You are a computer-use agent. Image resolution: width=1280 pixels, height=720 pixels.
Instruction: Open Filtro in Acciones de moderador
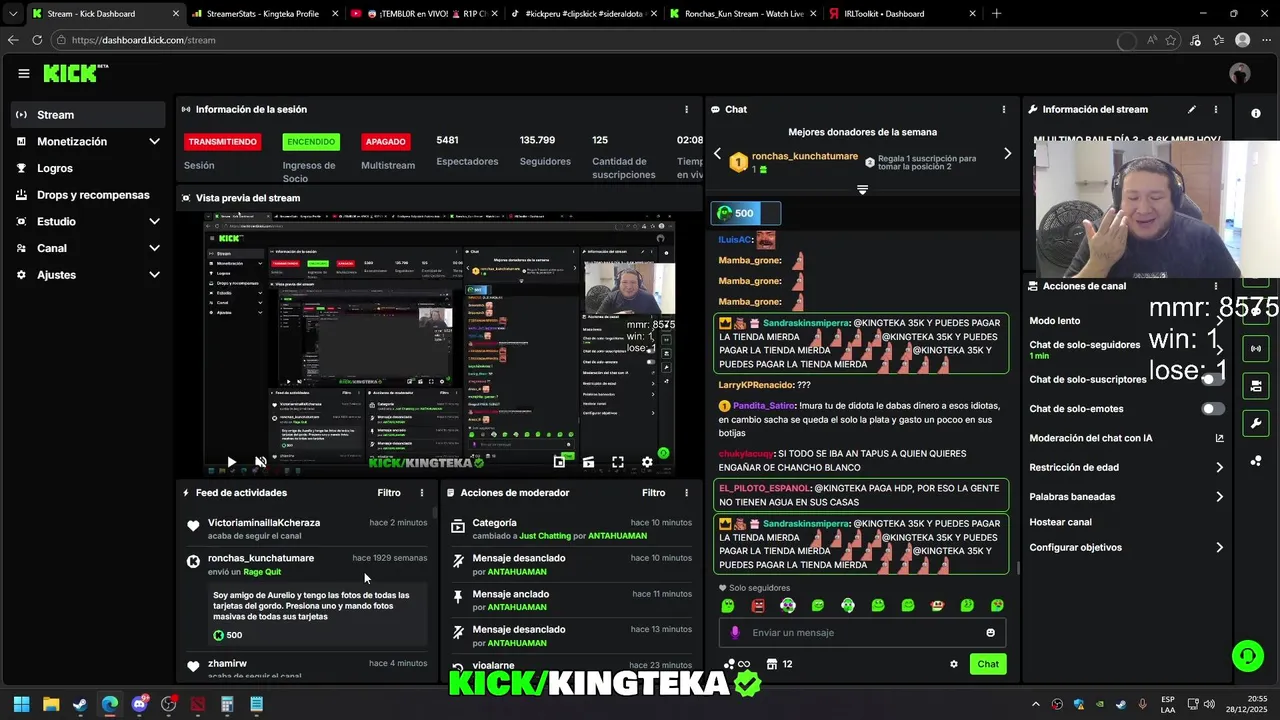coord(653,493)
